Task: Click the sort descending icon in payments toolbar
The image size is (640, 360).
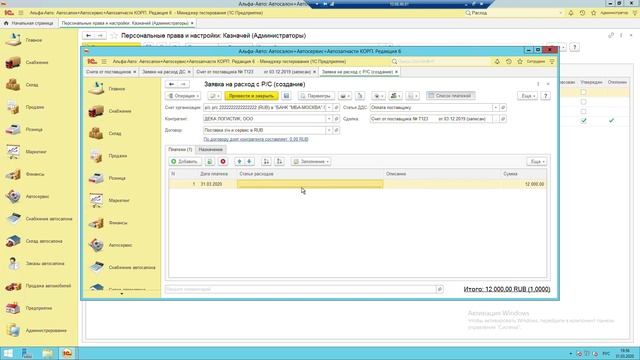Action: click(x=280, y=162)
